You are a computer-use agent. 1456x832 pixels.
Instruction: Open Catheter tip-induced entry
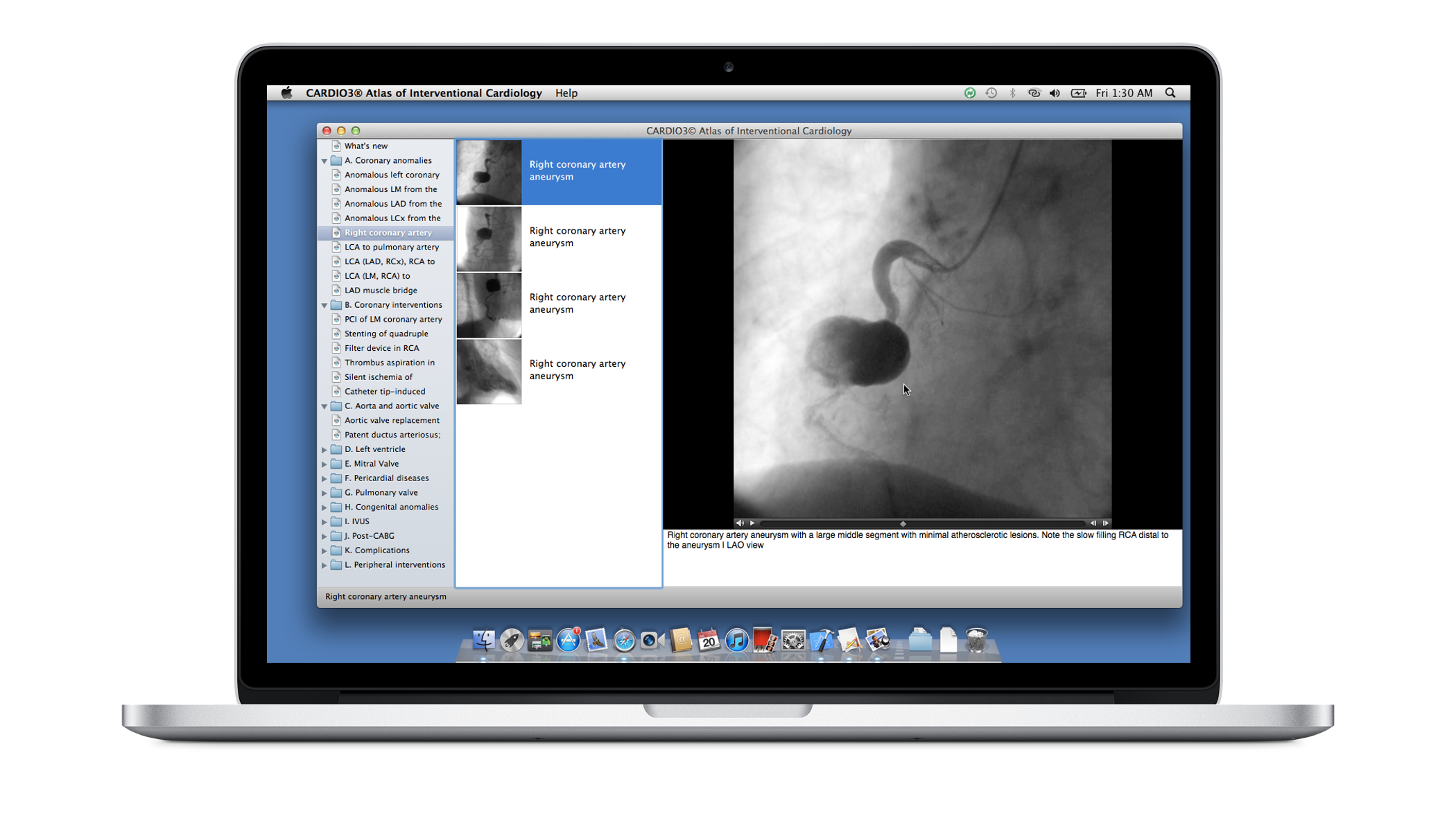(x=385, y=392)
